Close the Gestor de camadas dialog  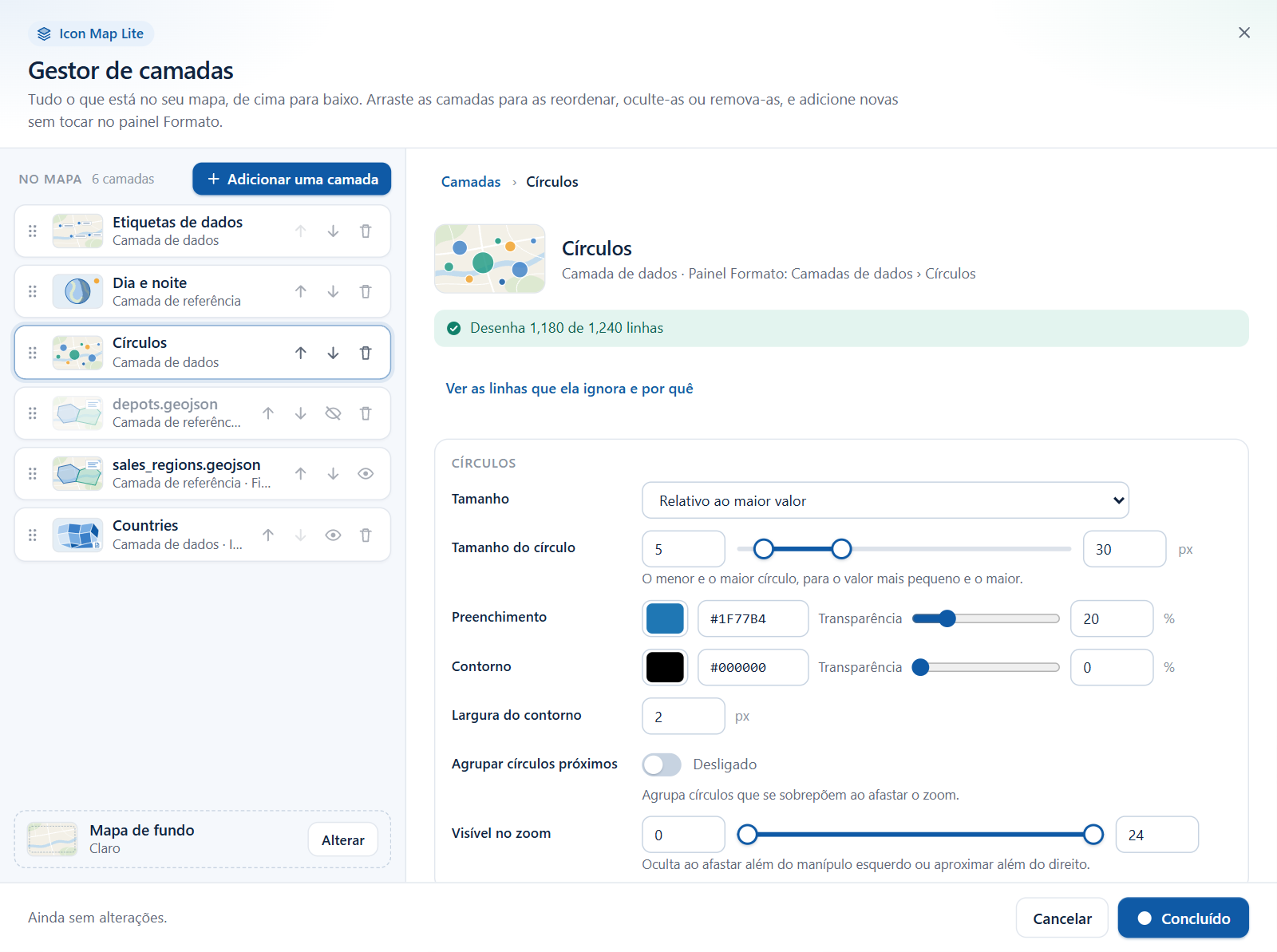tap(1244, 33)
